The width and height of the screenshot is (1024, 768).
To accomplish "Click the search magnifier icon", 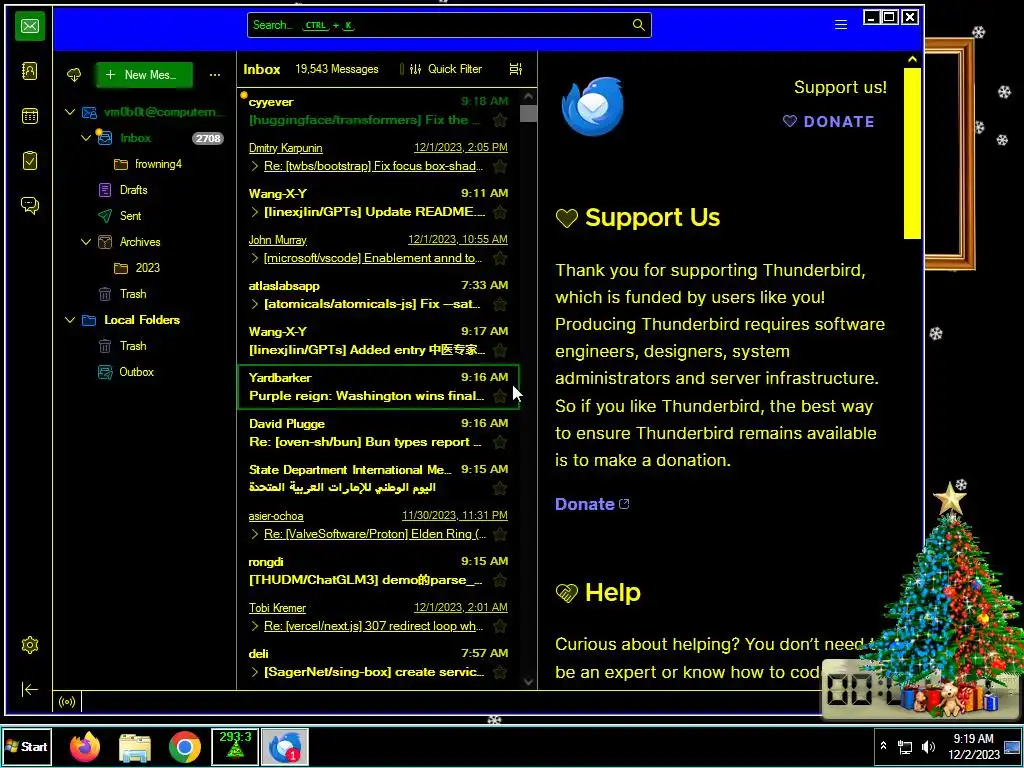I will [x=638, y=25].
